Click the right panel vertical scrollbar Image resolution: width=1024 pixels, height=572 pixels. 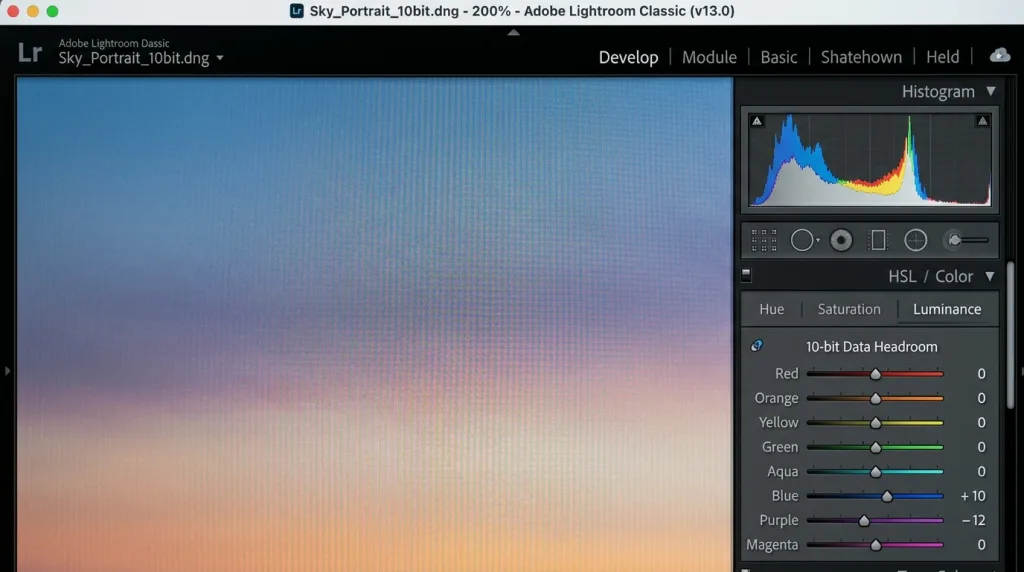(x=1010, y=336)
